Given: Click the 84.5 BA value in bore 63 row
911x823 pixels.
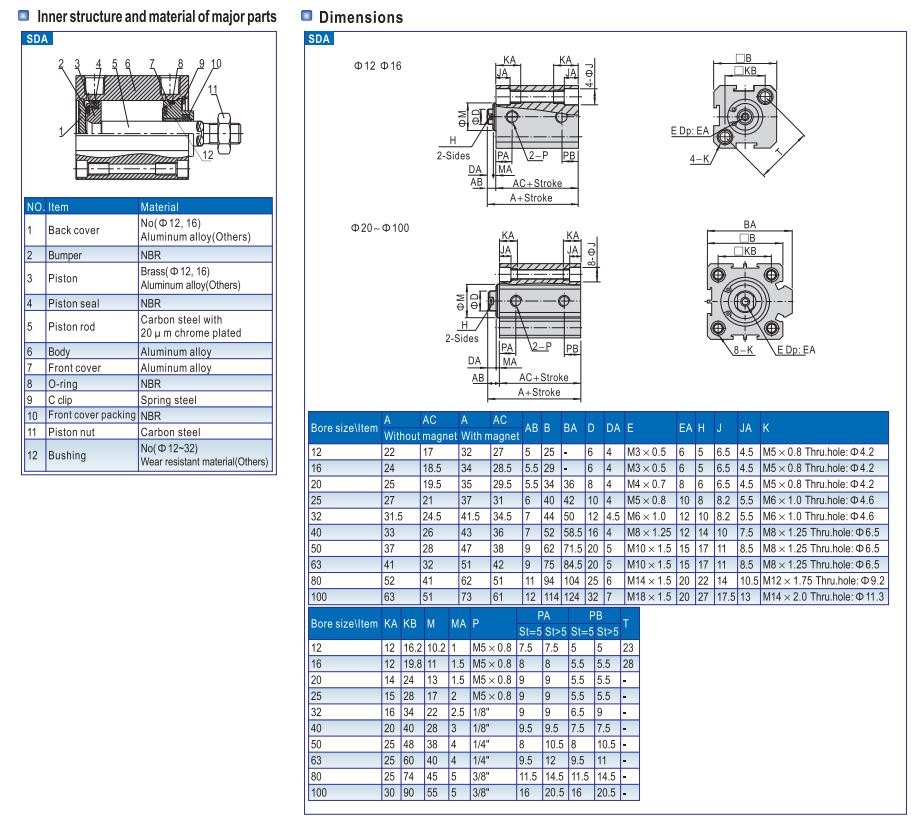Looking at the screenshot, I should 573,565.
